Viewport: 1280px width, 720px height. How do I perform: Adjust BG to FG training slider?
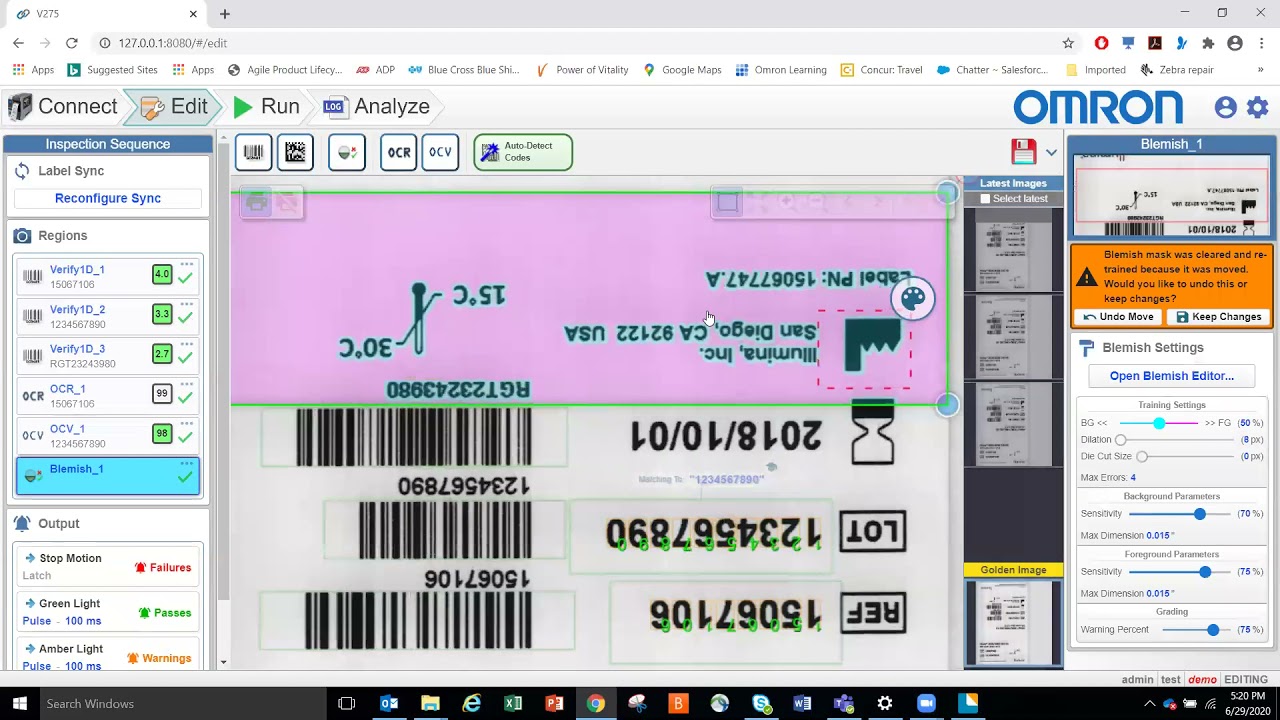point(1159,423)
